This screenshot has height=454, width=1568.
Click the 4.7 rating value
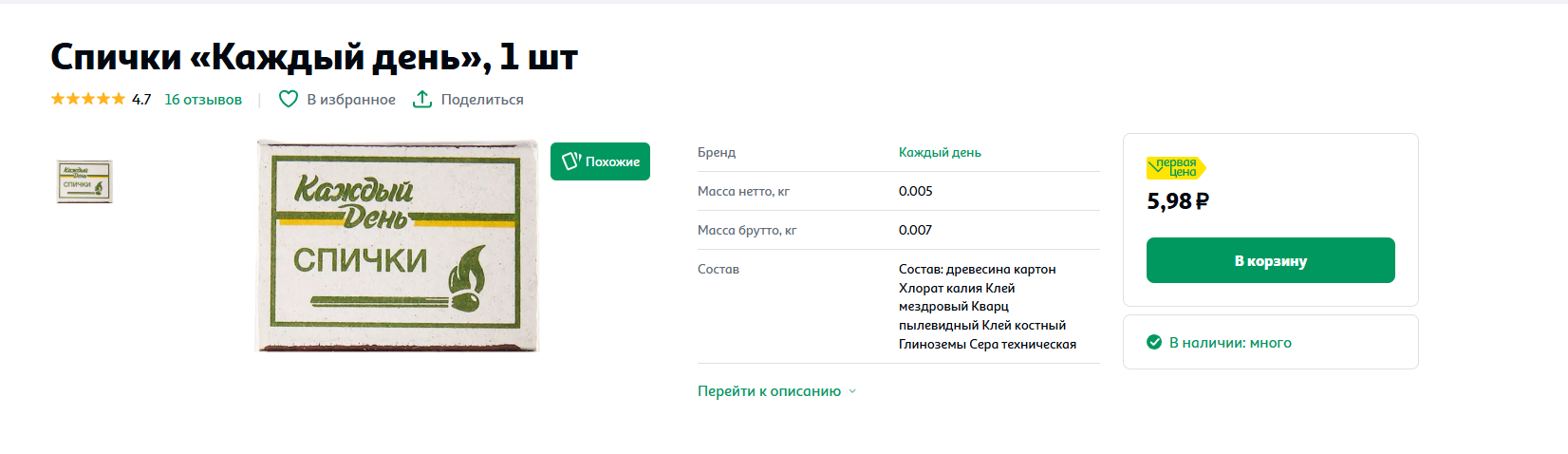coord(141,100)
